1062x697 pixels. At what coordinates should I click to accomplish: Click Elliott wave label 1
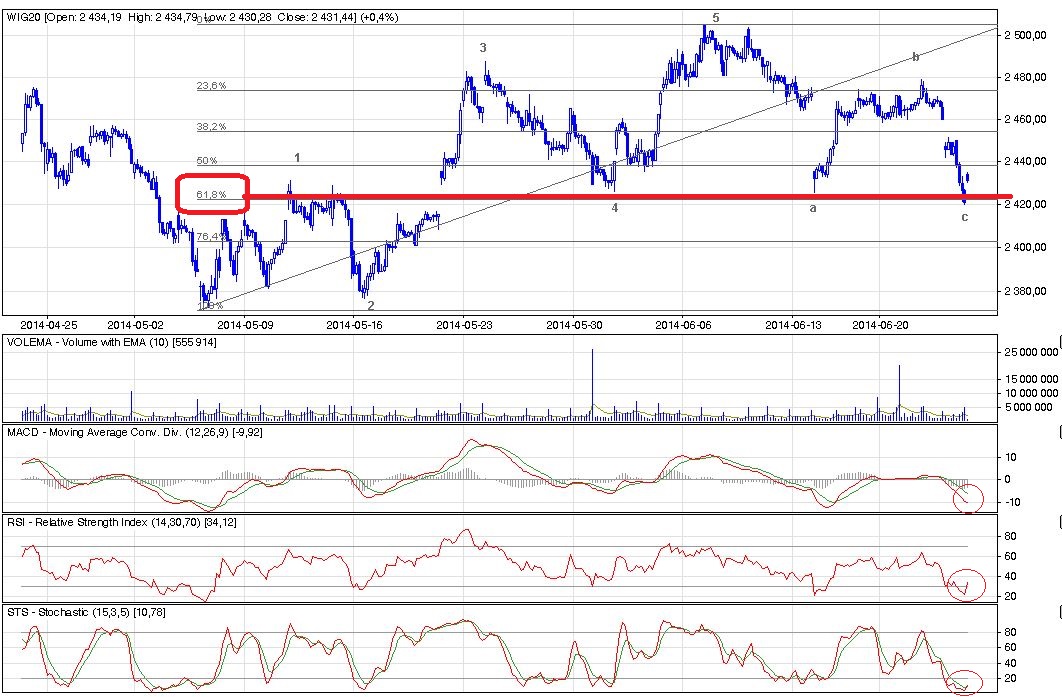click(297, 158)
